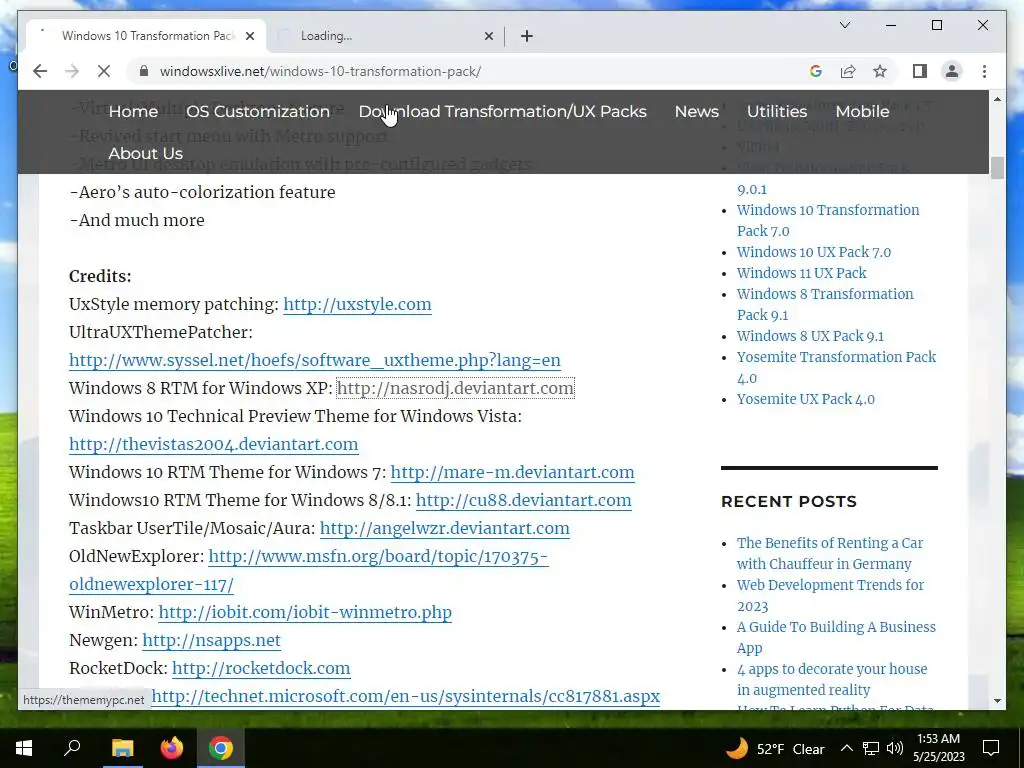
Task: Open the technet sysinternals link
Action: click(x=406, y=697)
